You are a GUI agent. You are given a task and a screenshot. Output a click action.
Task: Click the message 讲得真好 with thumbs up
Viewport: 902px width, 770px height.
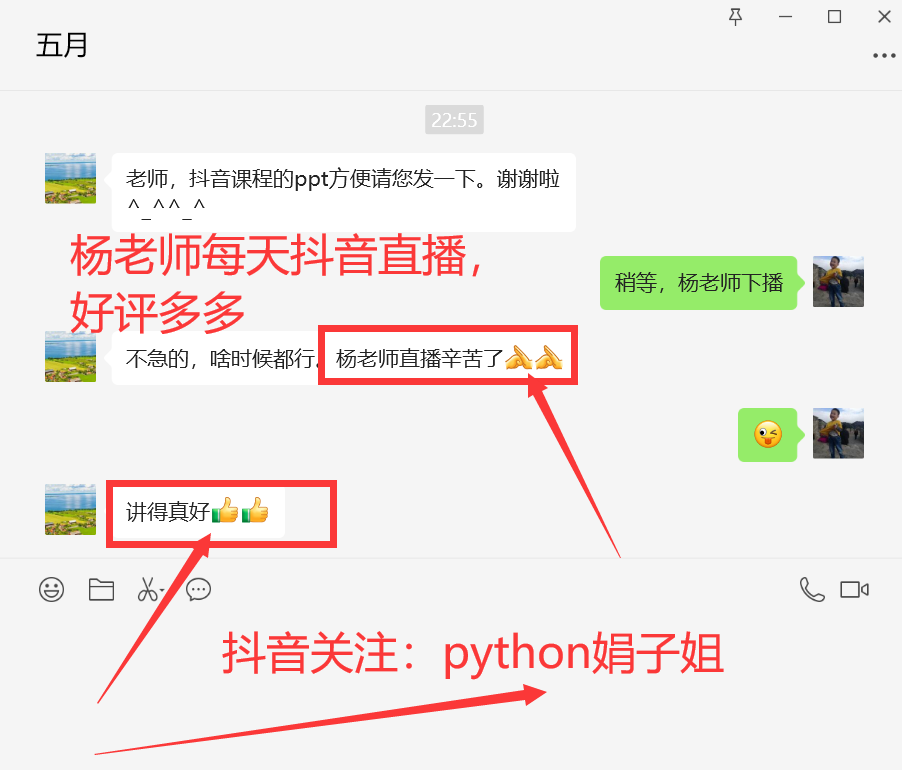click(x=198, y=512)
